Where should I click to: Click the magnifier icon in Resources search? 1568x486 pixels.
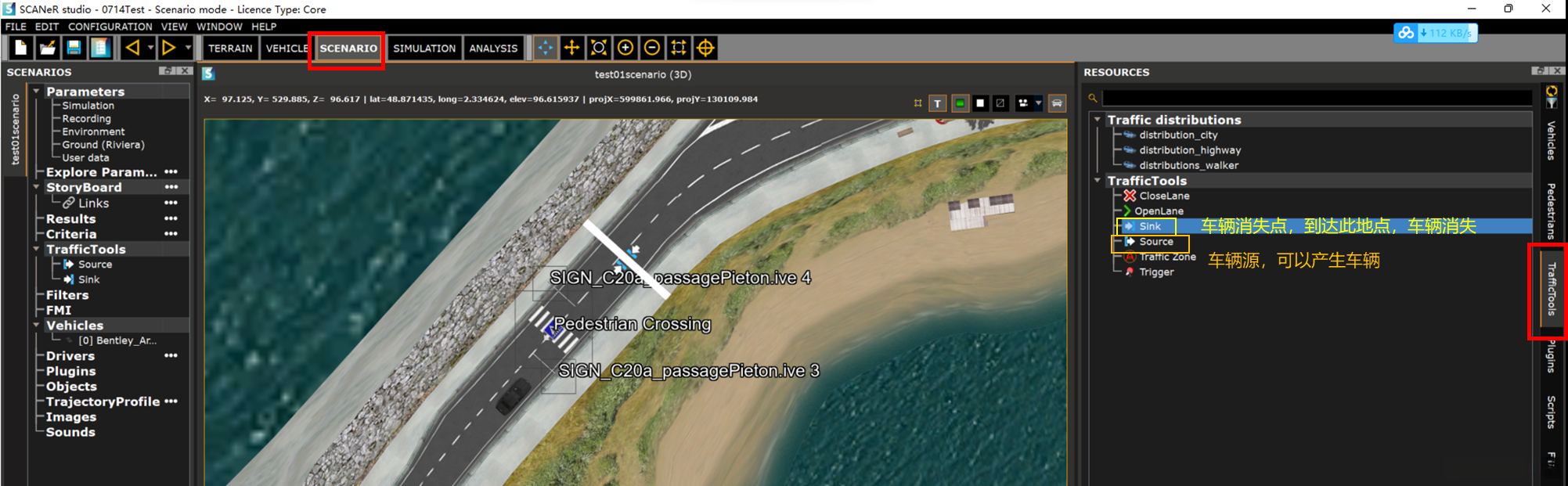point(1093,98)
